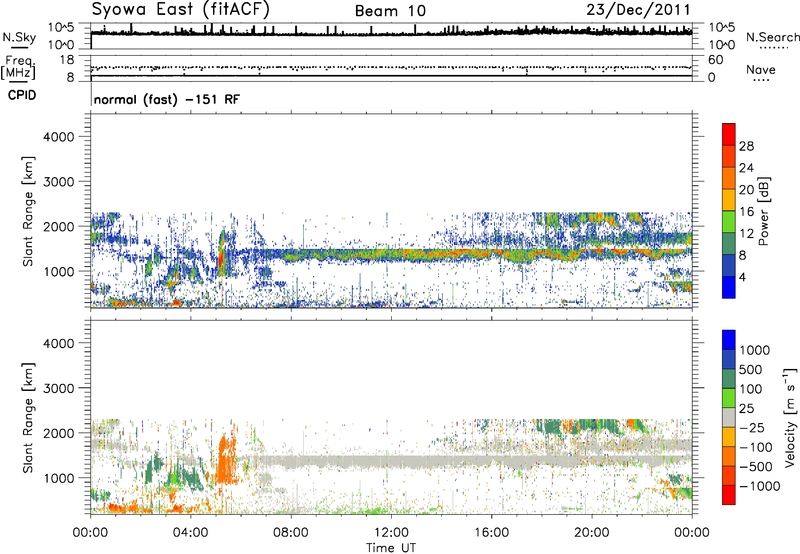The width and height of the screenshot is (800, 554).
Task: Click the '-25' velocity colorbar label
Action: pos(752,428)
